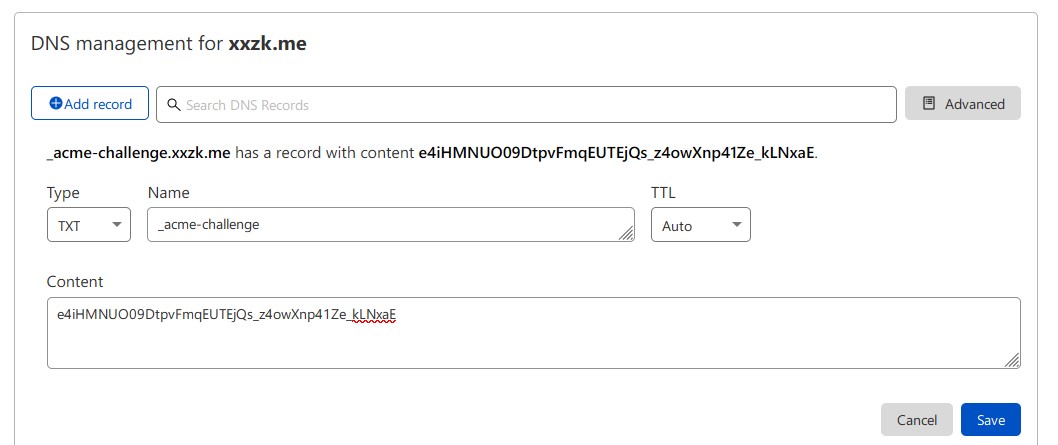Click the DNS management for xxzk.me heading
This screenshot has width=1058, height=445.
169,44
